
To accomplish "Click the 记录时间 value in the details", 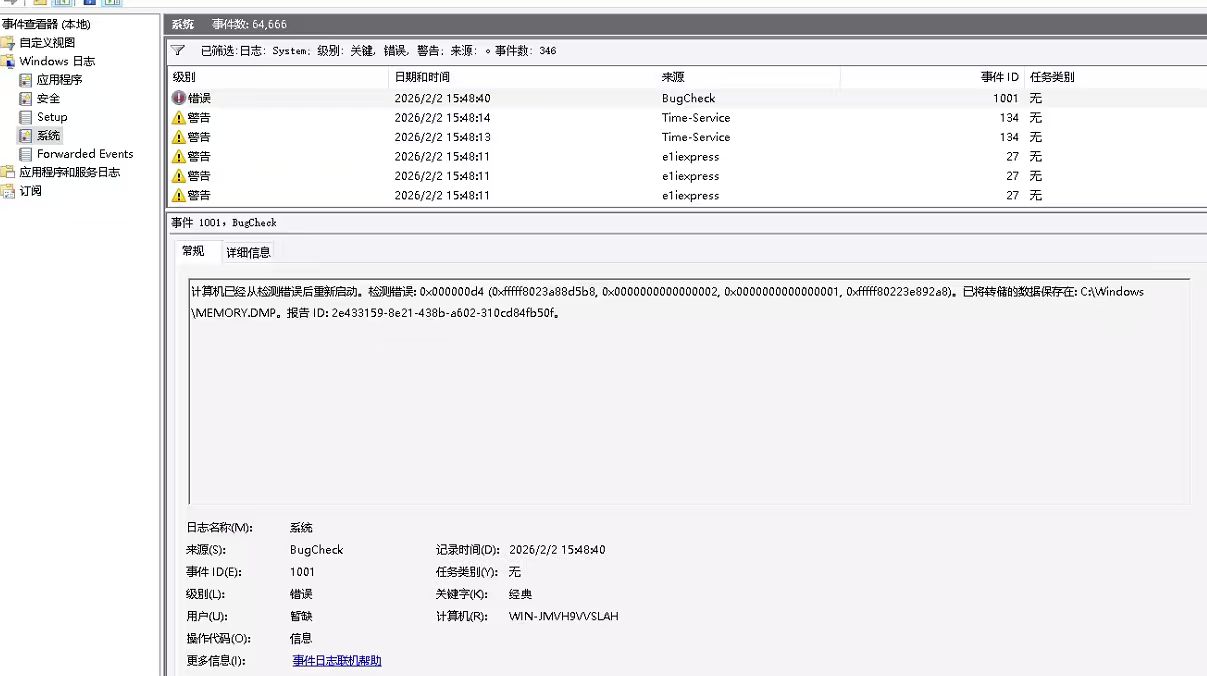I will tap(557, 550).
